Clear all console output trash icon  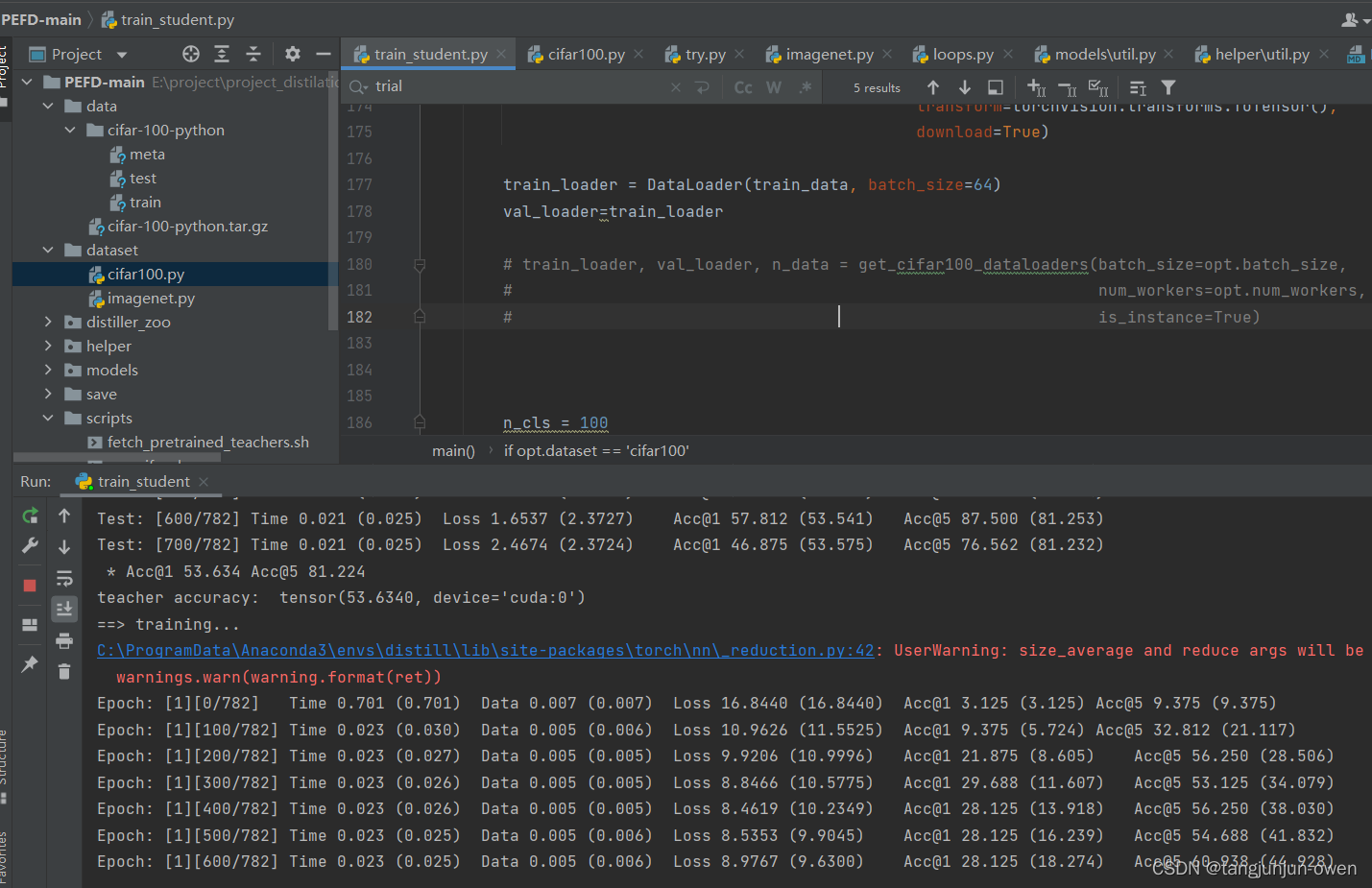point(64,671)
